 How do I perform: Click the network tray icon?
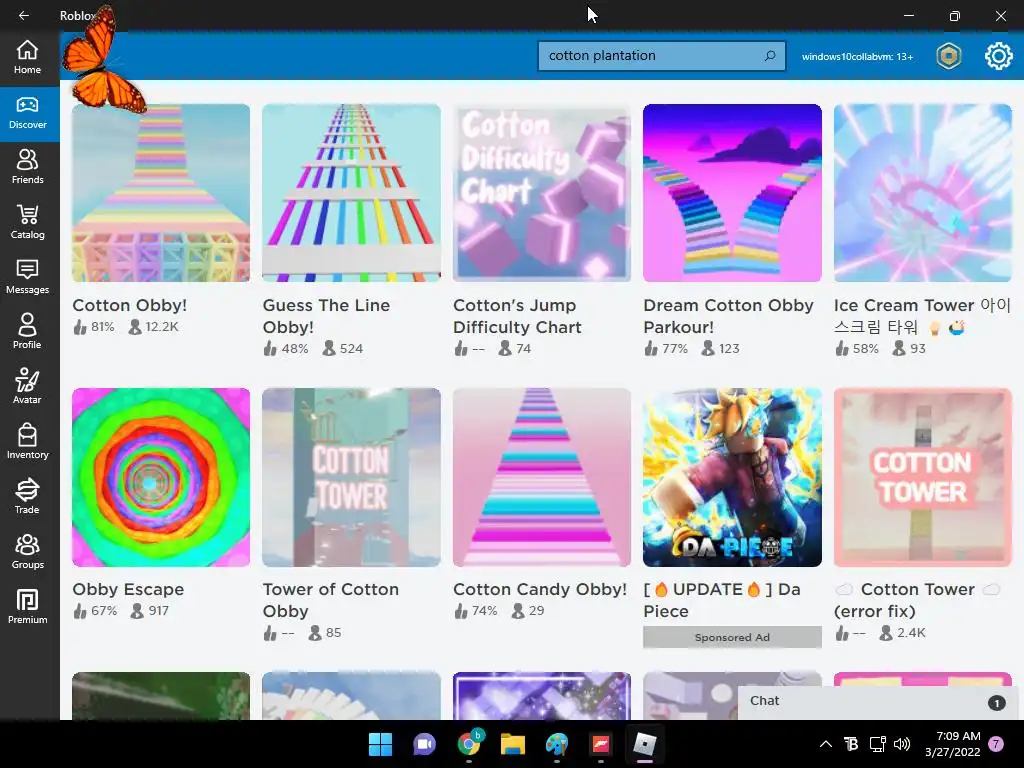click(877, 744)
